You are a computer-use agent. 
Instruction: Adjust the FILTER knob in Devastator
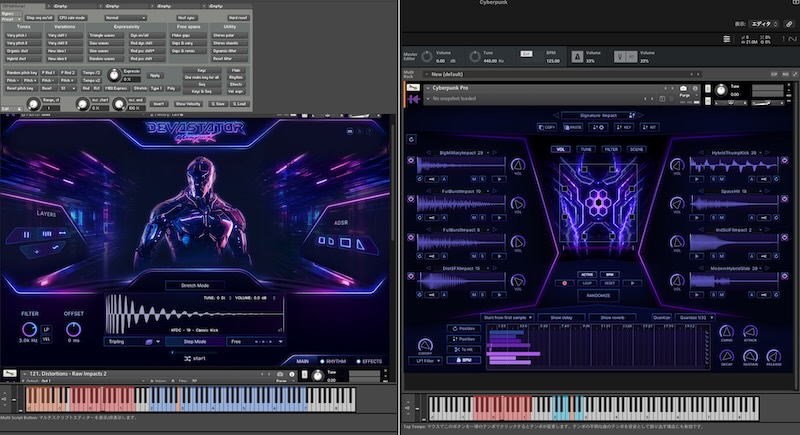(x=29, y=329)
